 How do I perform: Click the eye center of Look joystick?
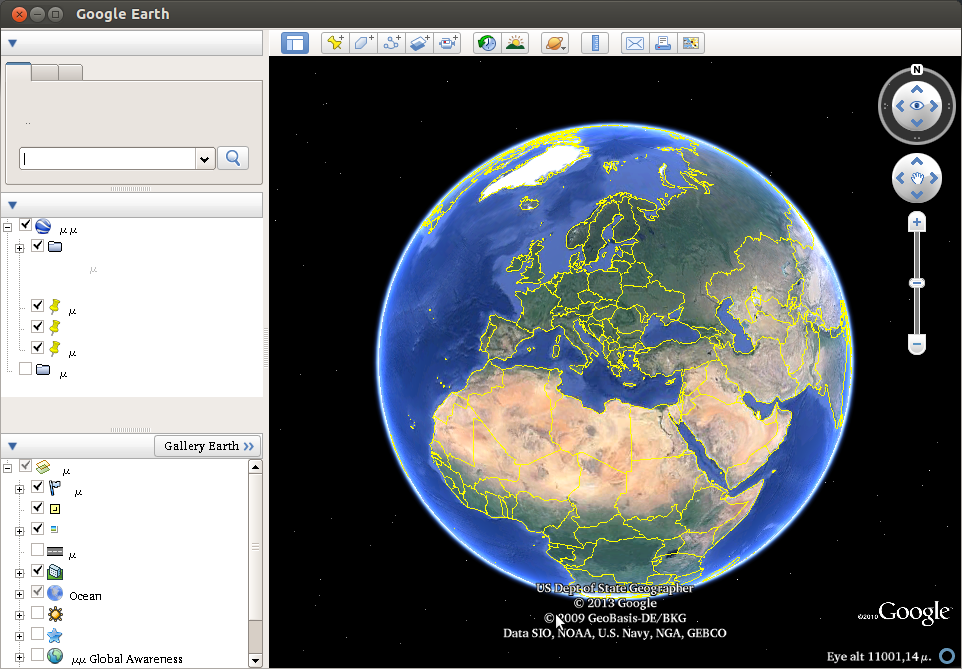click(917, 106)
